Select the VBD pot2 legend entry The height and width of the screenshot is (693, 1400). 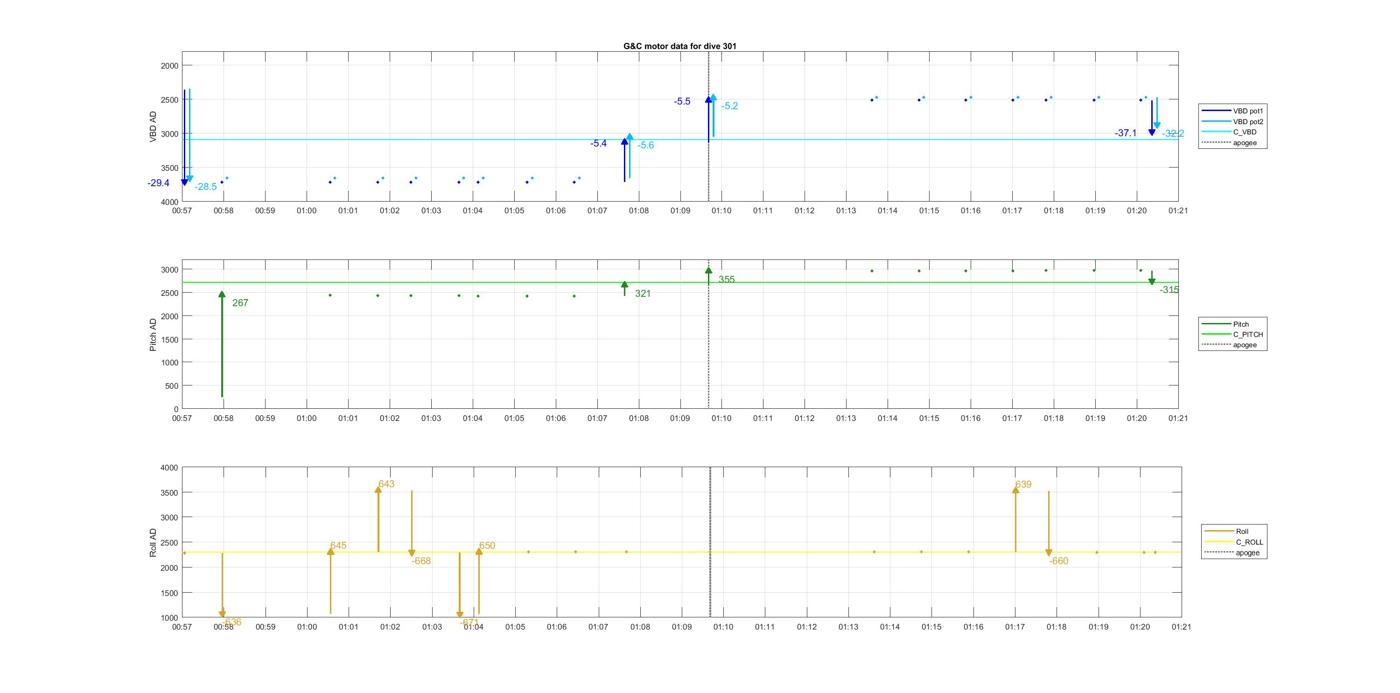tap(1234, 121)
